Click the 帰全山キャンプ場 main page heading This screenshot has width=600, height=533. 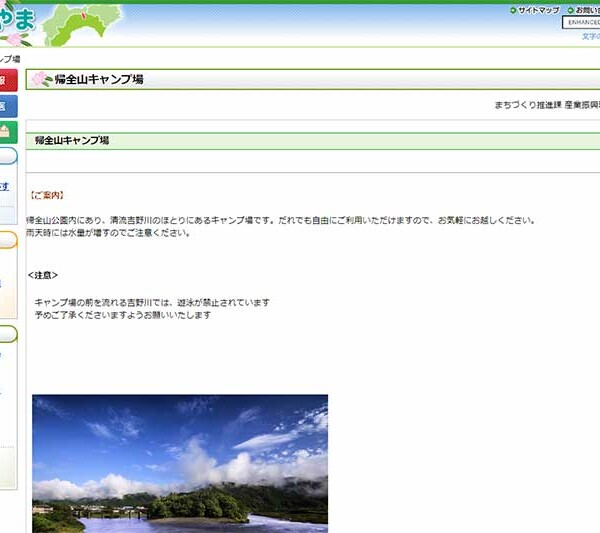pos(99,80)
